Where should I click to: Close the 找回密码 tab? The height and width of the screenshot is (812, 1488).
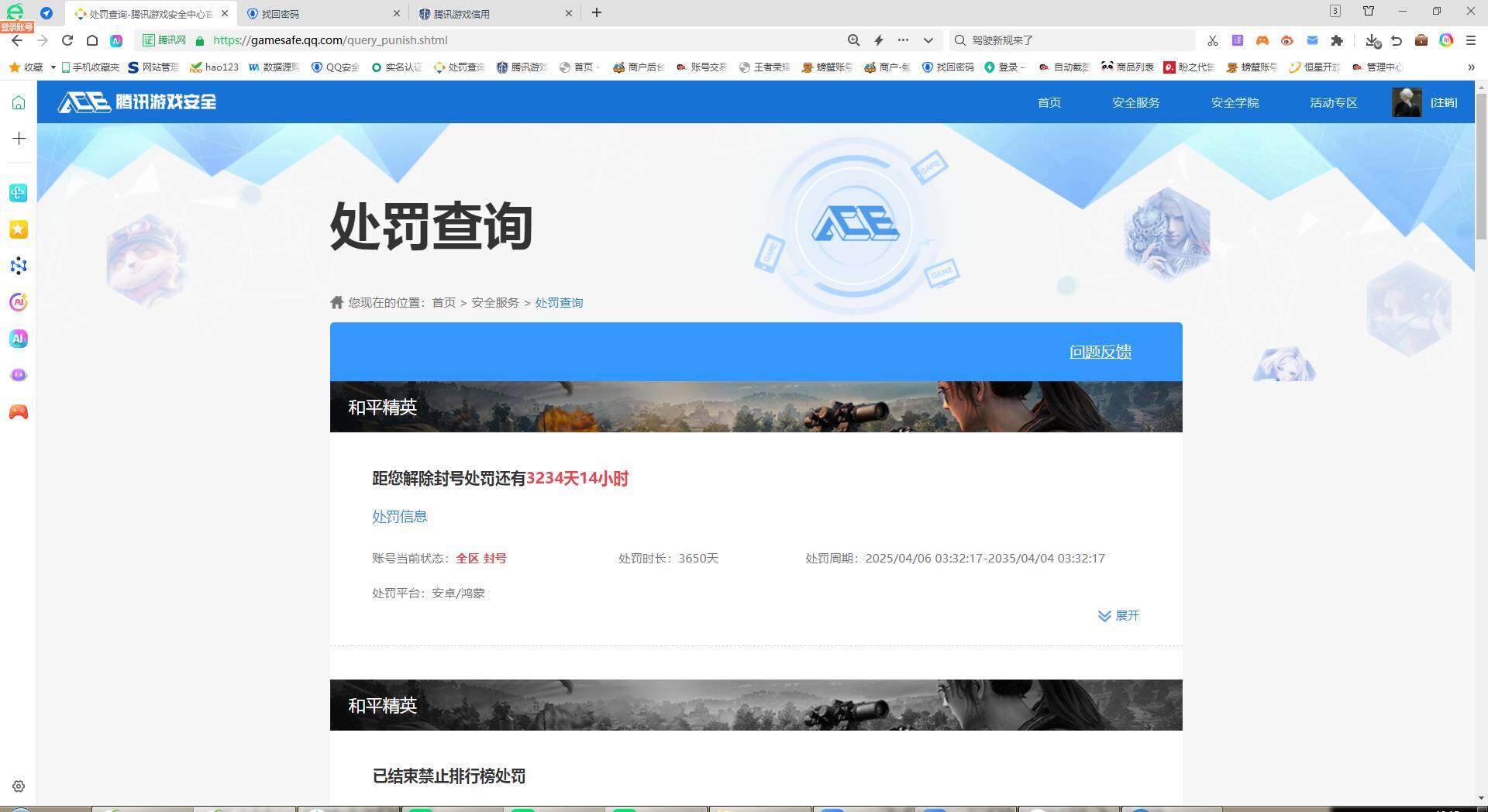tap(397, 13)
